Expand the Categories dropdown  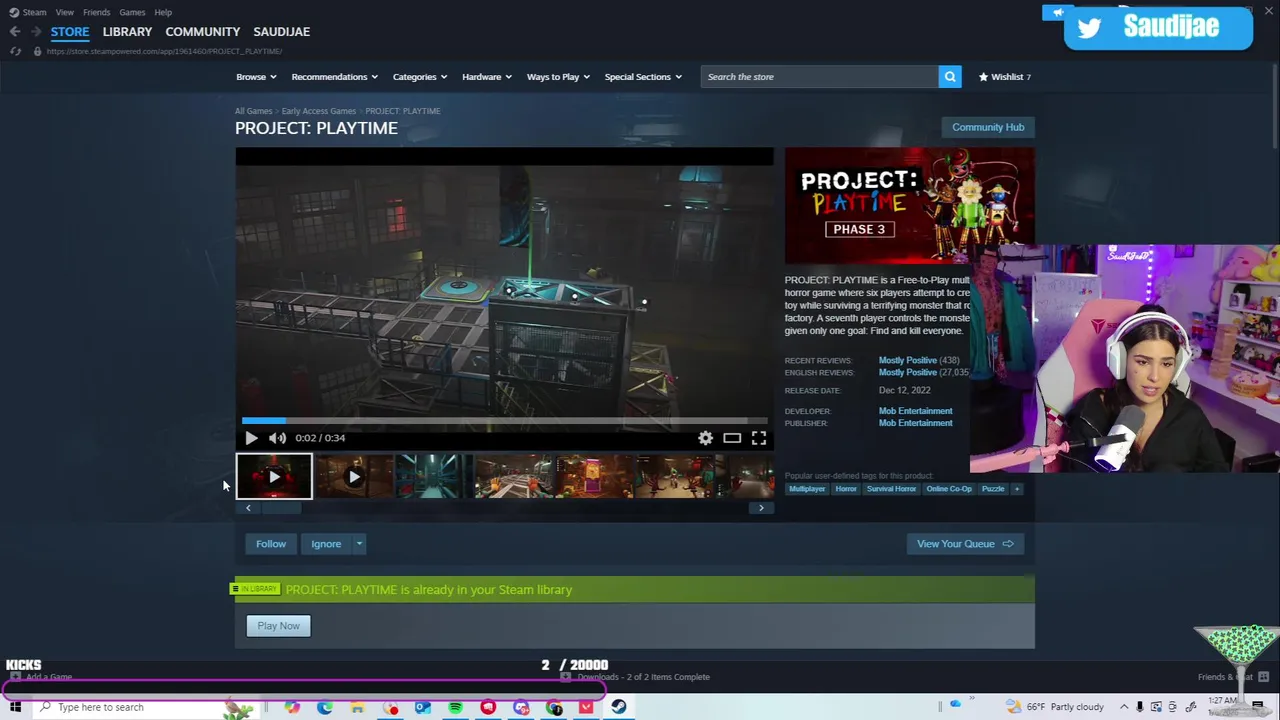point(419,77)
